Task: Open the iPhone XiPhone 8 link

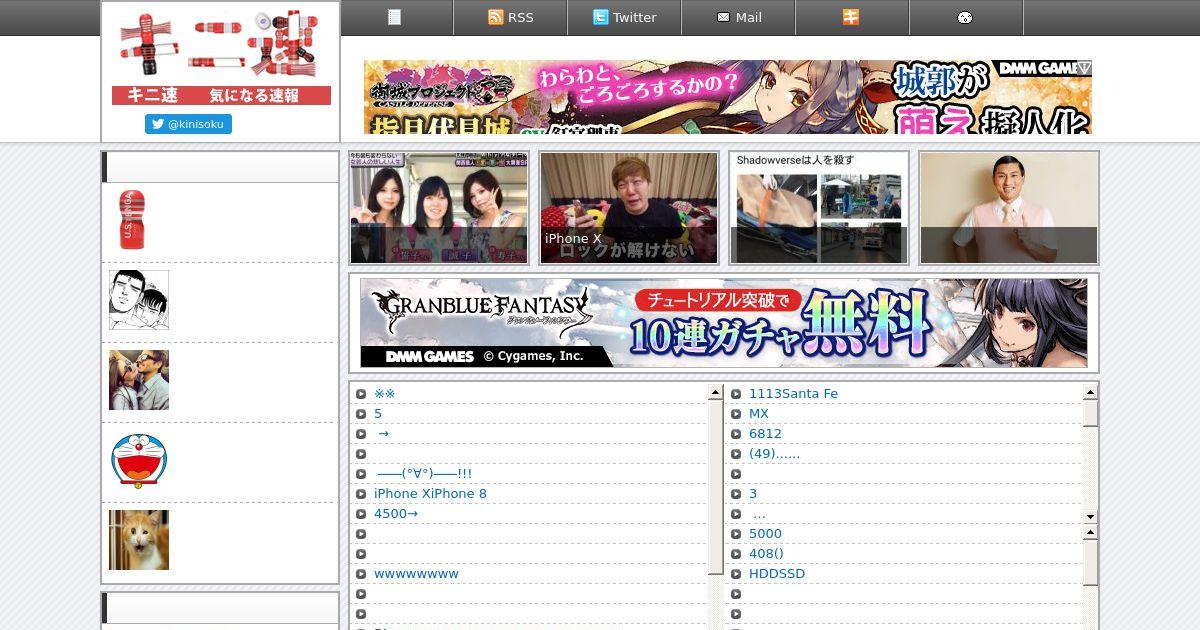Action: 430,493
